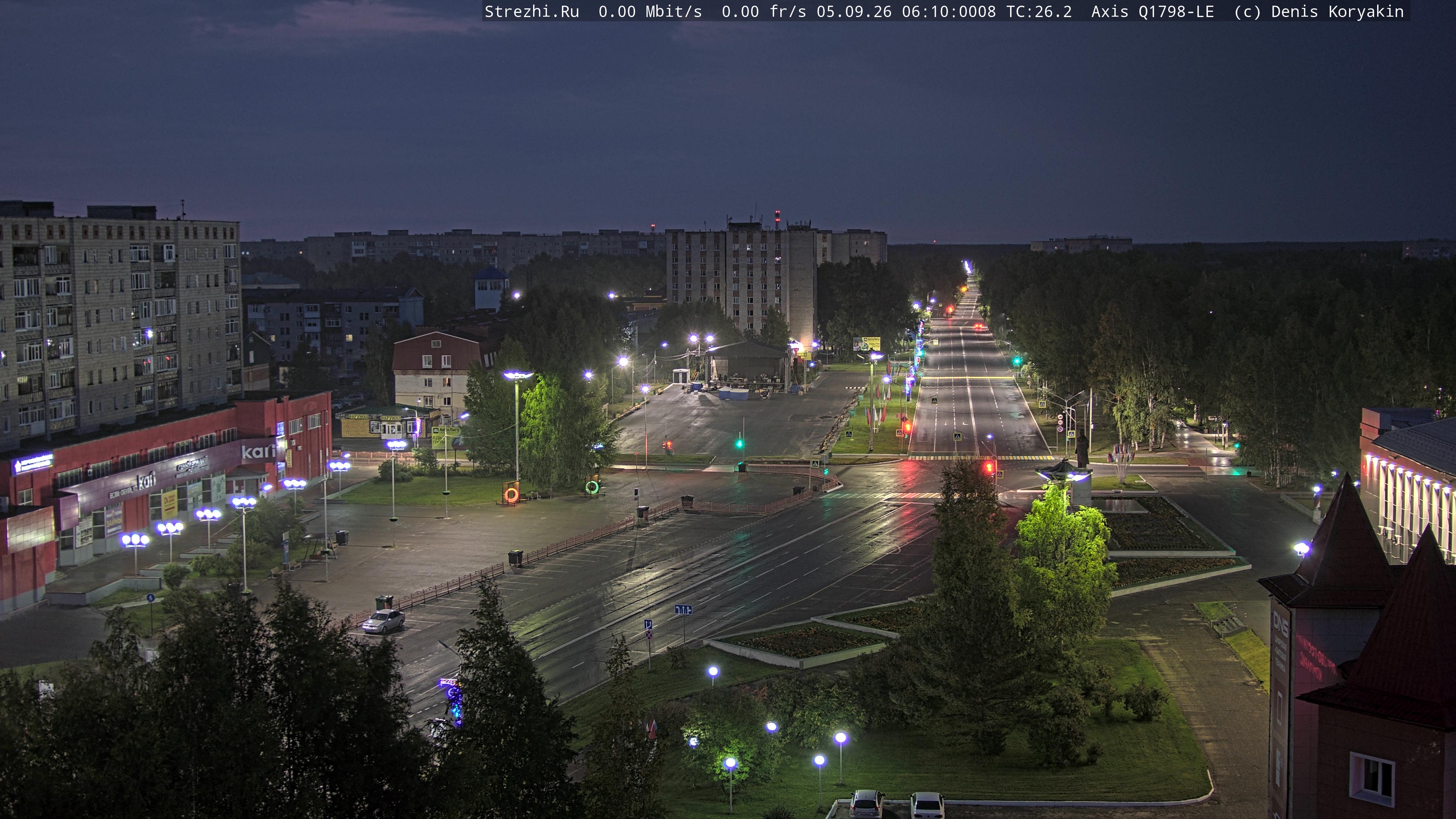Click the kari logo on purple canopy

tap(146, 481)
